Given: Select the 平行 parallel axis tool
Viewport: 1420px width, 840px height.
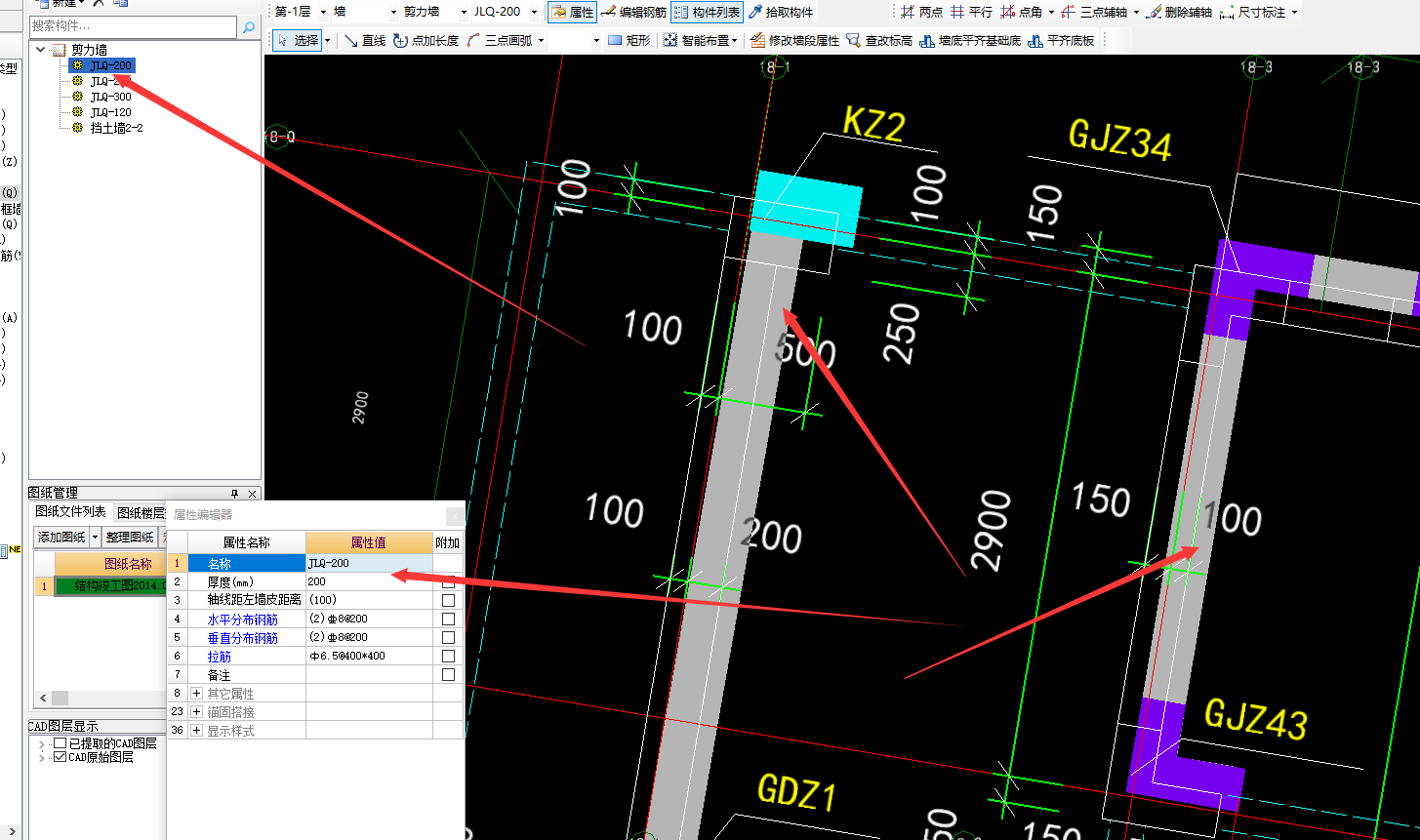Looking at the screenshot, I should (x=971, y=13).
